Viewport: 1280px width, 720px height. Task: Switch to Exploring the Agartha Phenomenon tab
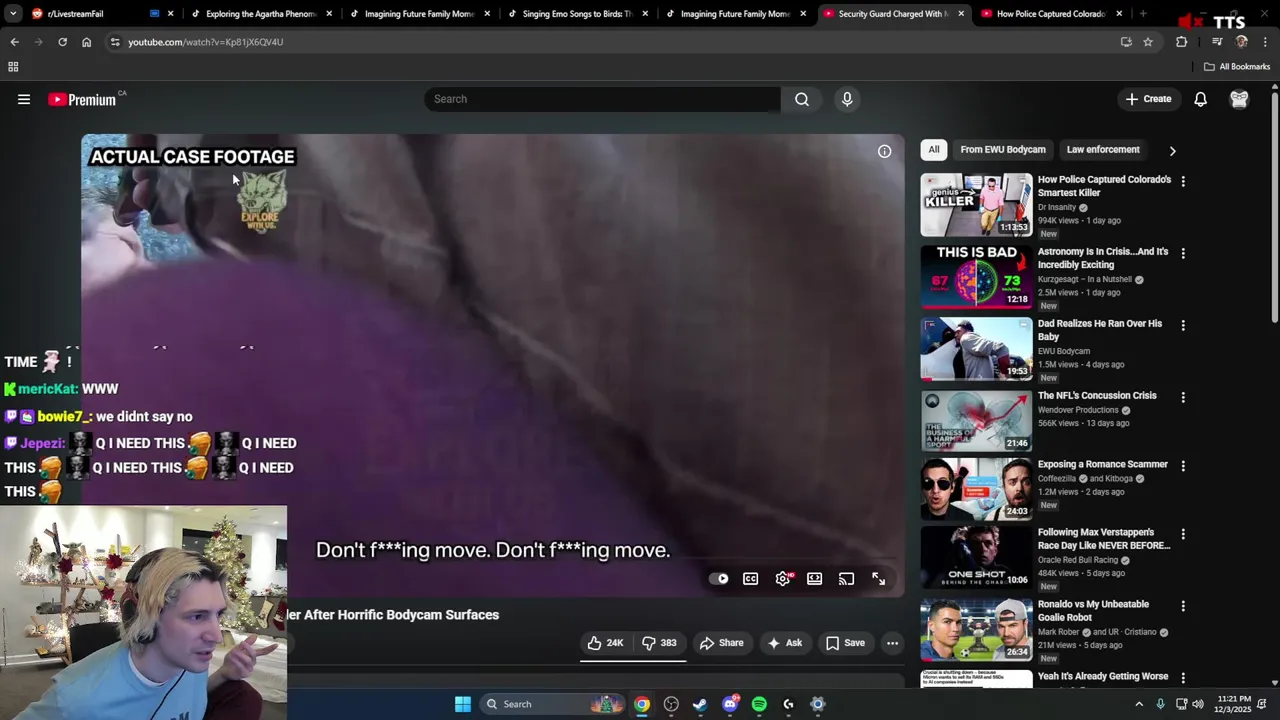[261, 14]
